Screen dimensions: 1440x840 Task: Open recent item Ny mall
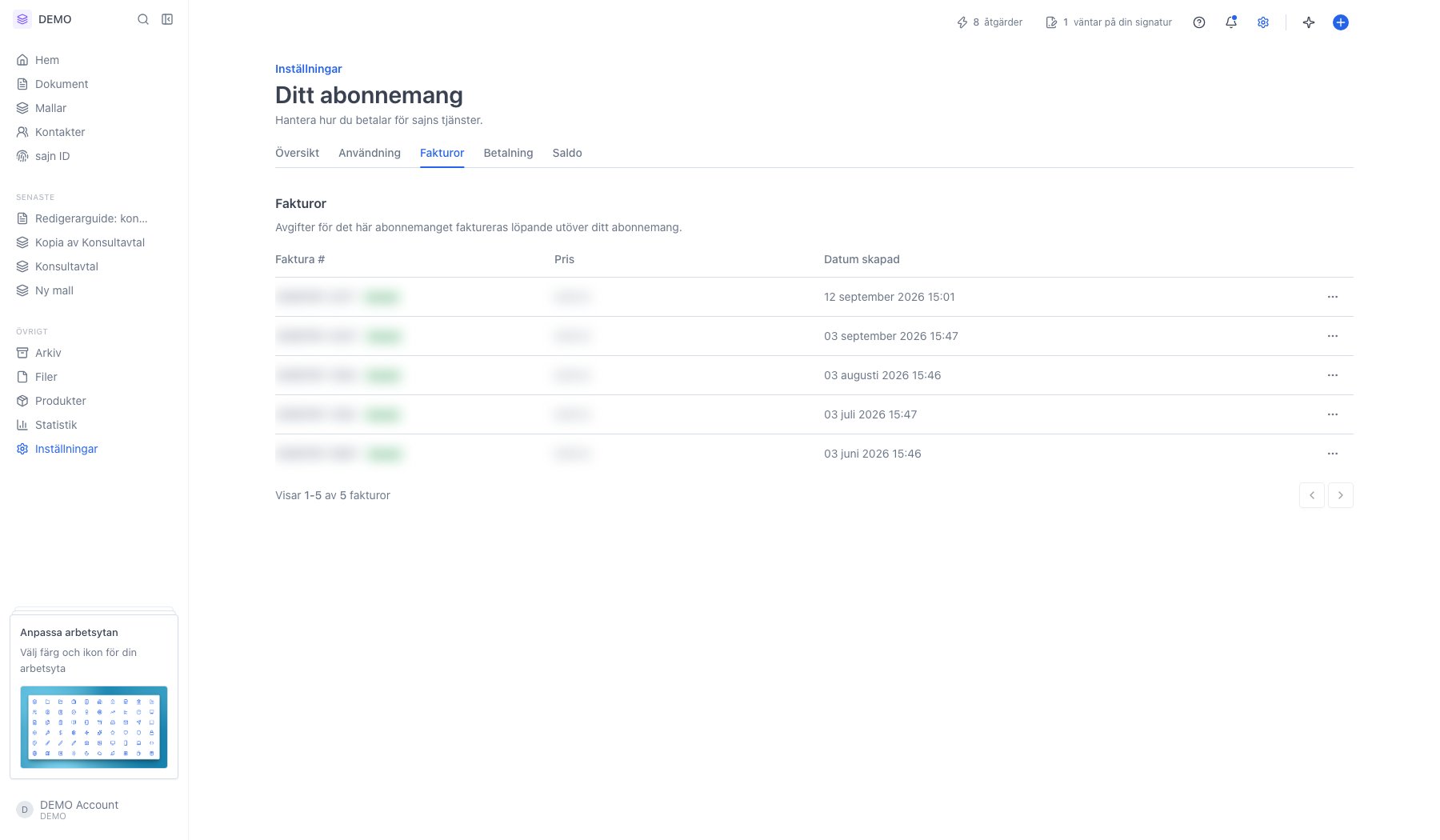click(94, 290)
